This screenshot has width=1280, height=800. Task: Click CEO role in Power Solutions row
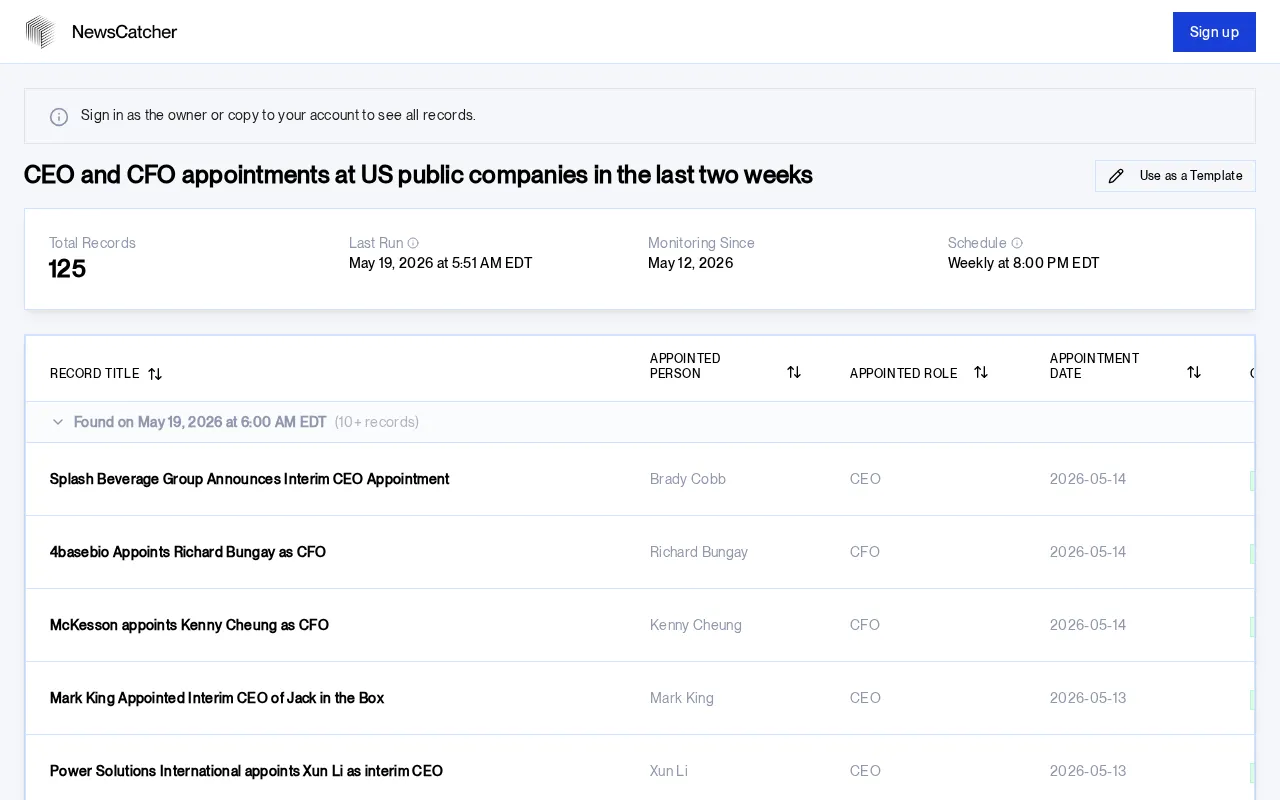pos(865,771)
